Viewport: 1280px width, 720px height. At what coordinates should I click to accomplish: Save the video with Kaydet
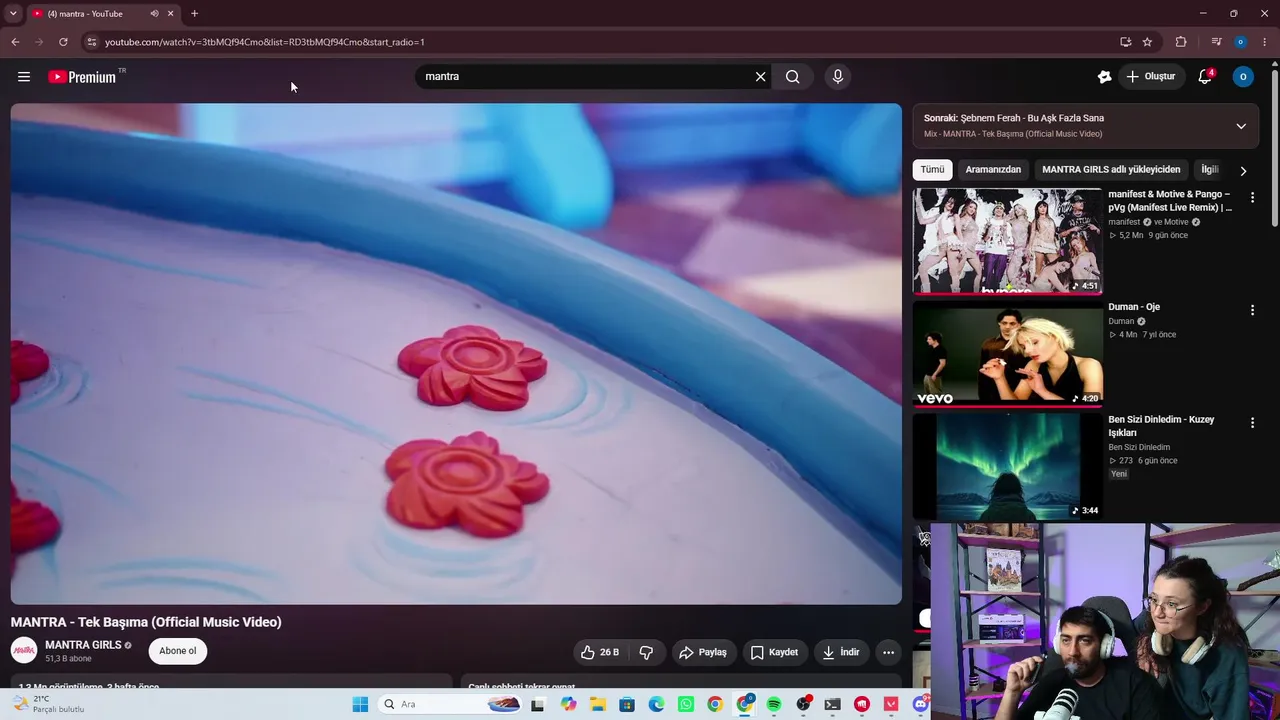(x=774, y=652)
